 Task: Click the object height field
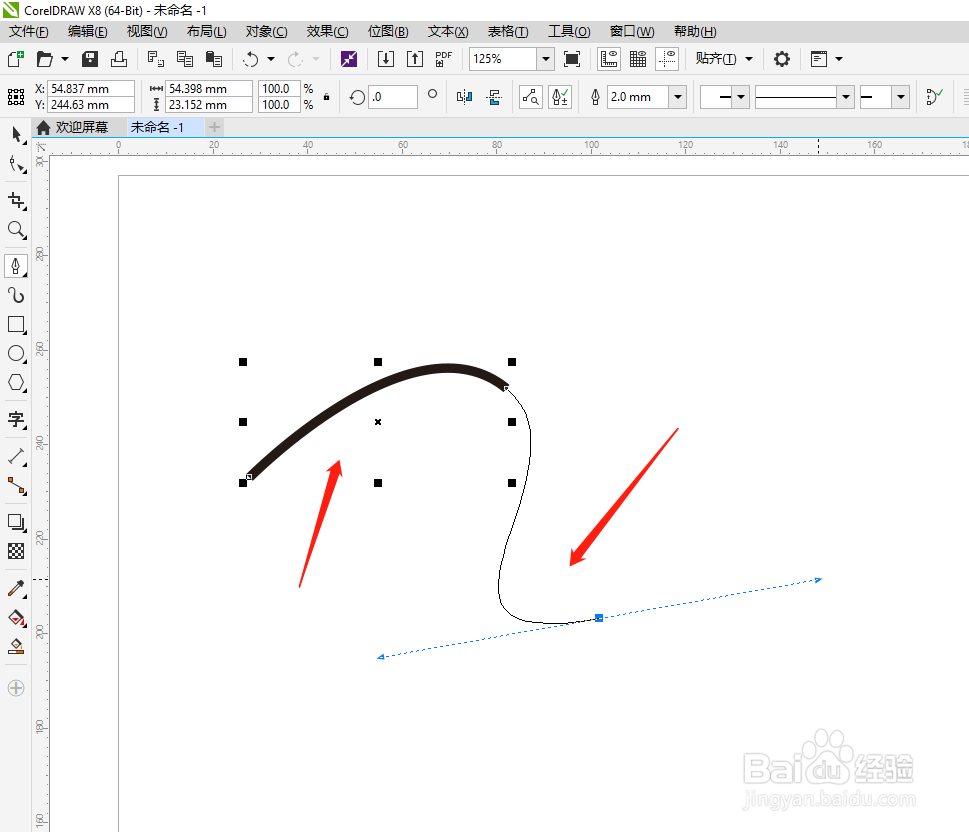[209, 104]
